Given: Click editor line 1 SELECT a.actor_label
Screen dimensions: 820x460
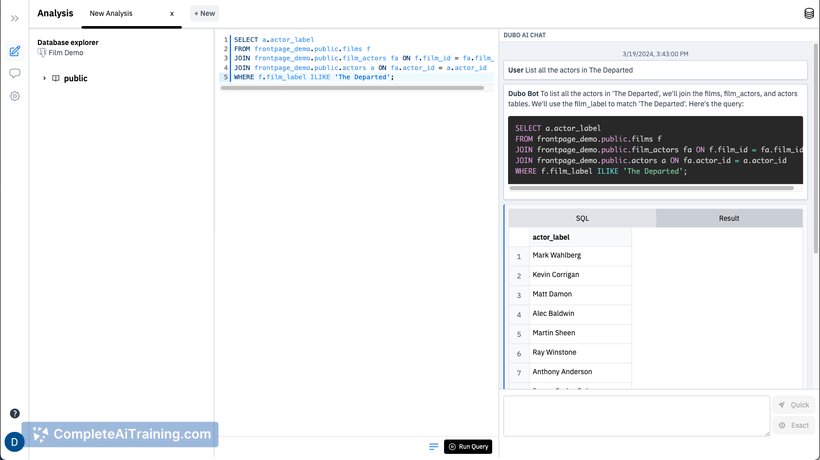Looking at the screenshot, I should [x=274, y=40].
